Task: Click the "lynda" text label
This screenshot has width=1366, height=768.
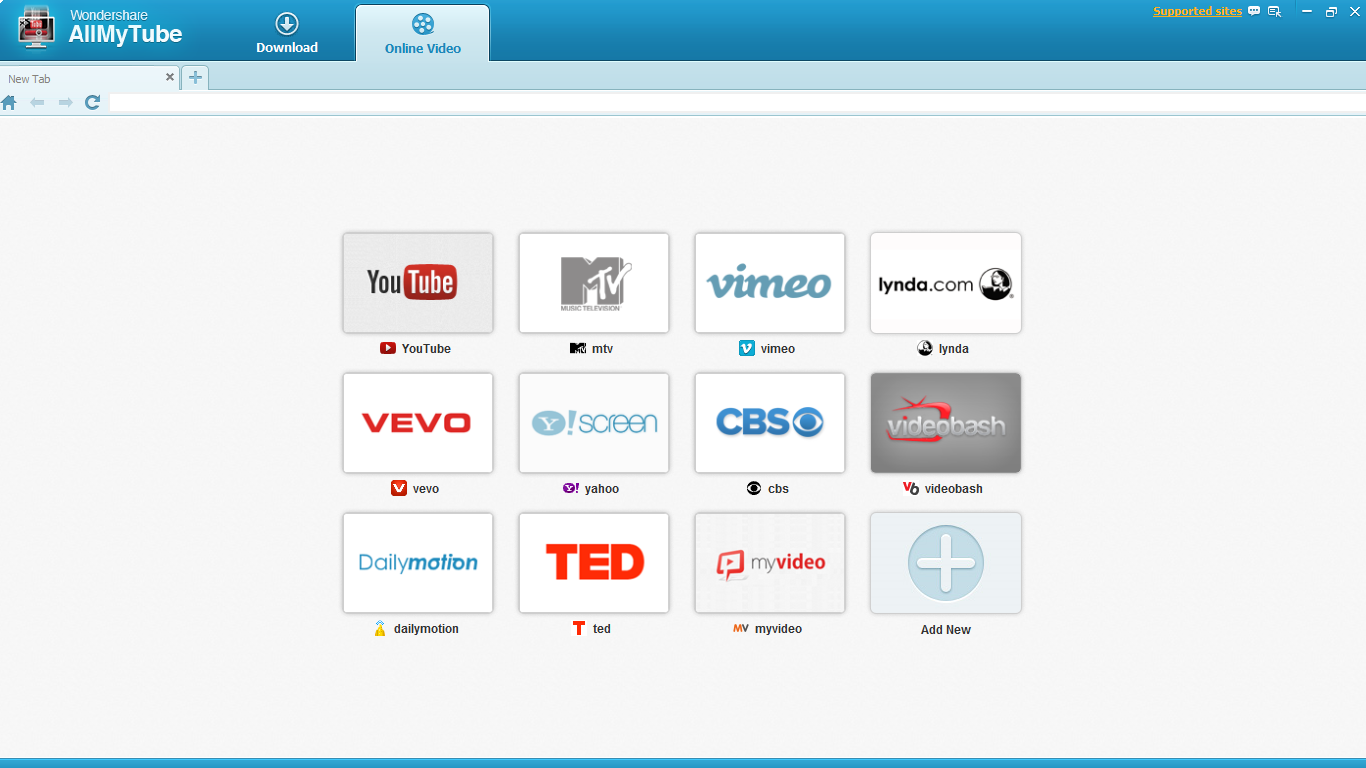Action: pyautogui.click(x=954, y=349)
